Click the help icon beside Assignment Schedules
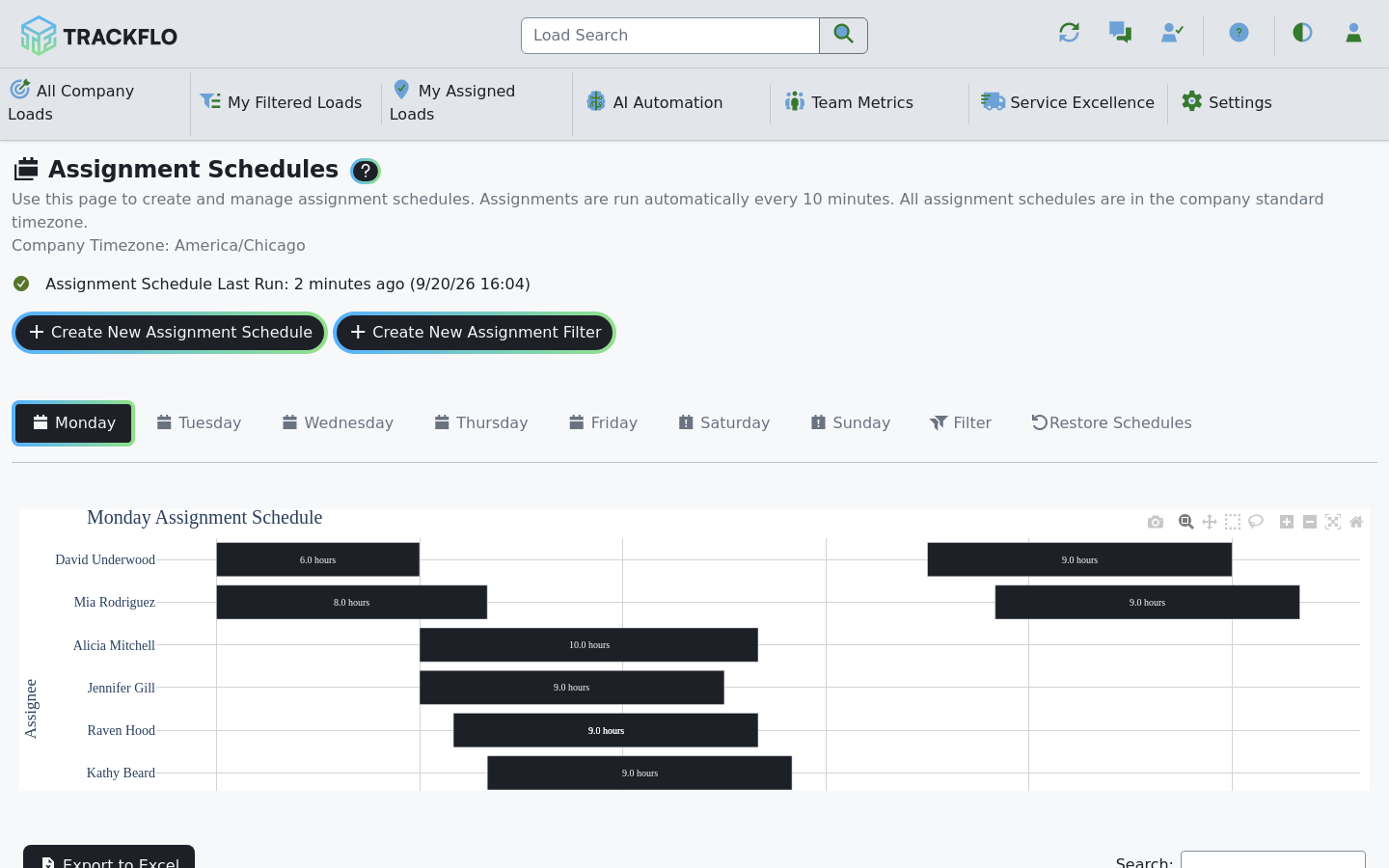This screenshot has width=1389, height=868. click(x=366, y=171)
